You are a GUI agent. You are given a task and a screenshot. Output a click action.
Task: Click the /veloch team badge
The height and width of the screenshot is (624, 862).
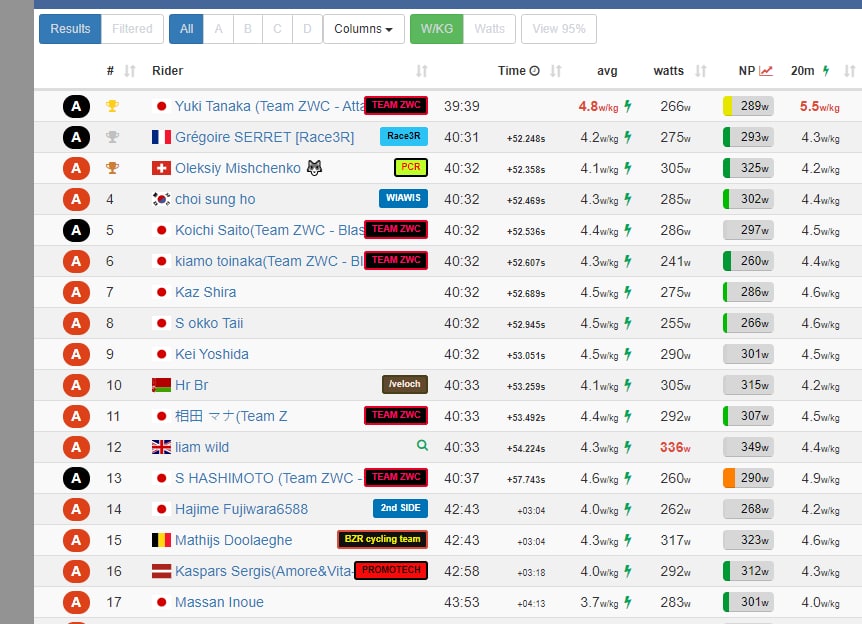[x=405, y=384]
